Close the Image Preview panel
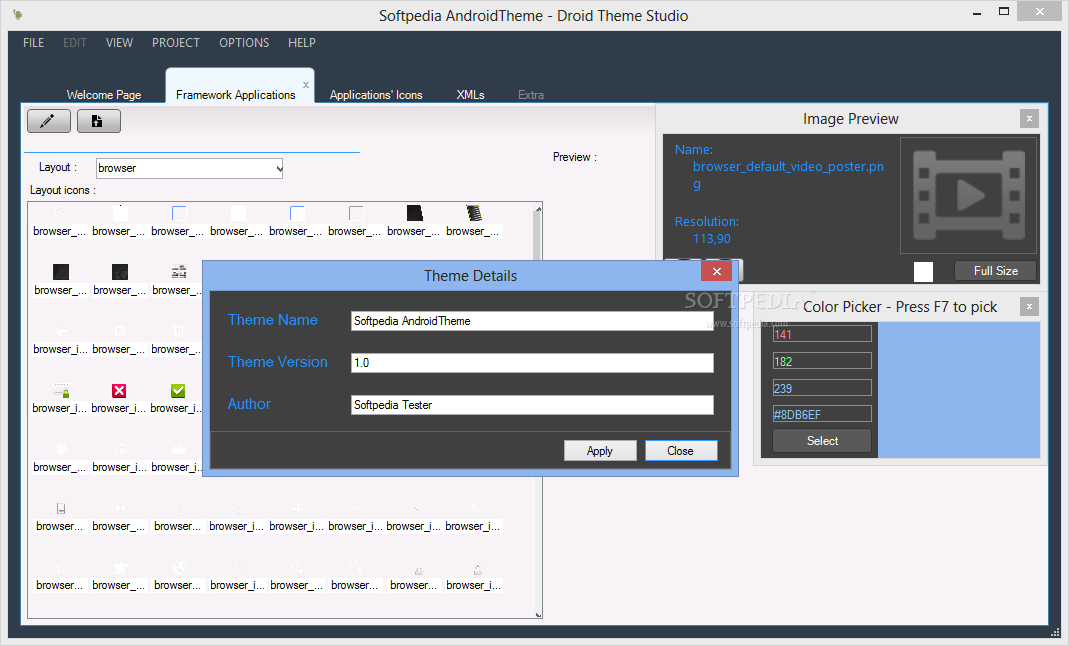 [x=1029, y=119]
